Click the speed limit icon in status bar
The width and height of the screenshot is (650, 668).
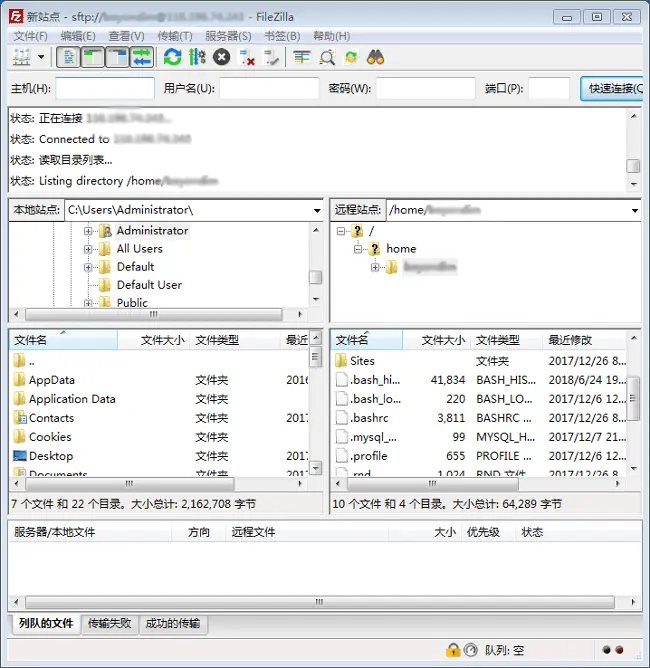470,650
